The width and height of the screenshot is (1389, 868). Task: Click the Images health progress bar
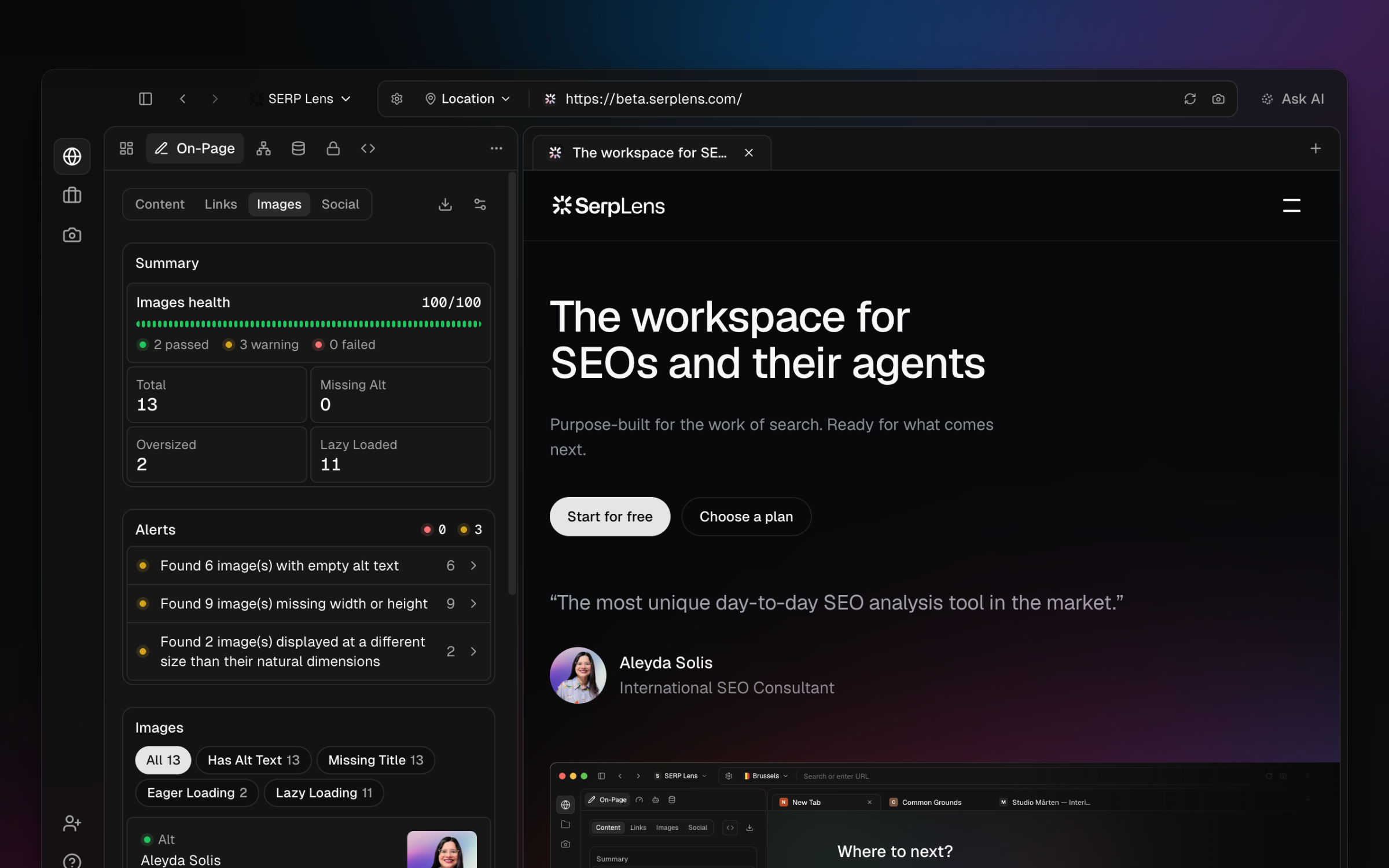tap(308, 324)
